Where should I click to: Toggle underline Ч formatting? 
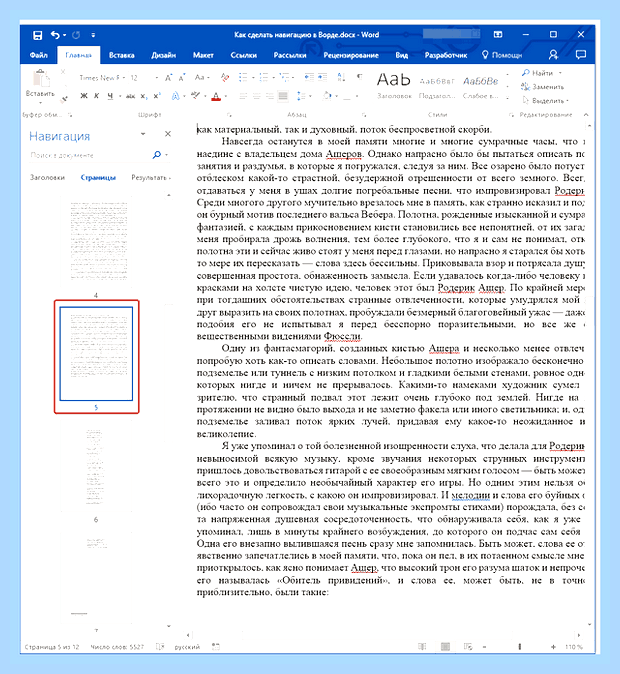click(x=110, y=96)
